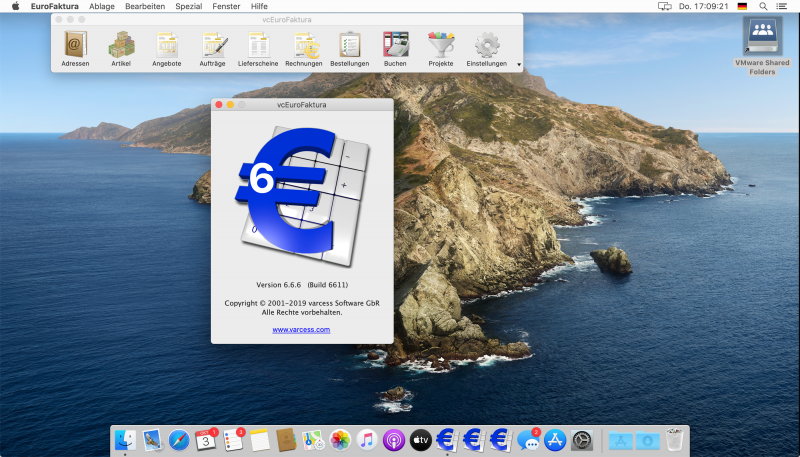Screen dimensions: 800x457
Task: Open the Applications folder stack in Dock
Action: [x=620, y=441]
